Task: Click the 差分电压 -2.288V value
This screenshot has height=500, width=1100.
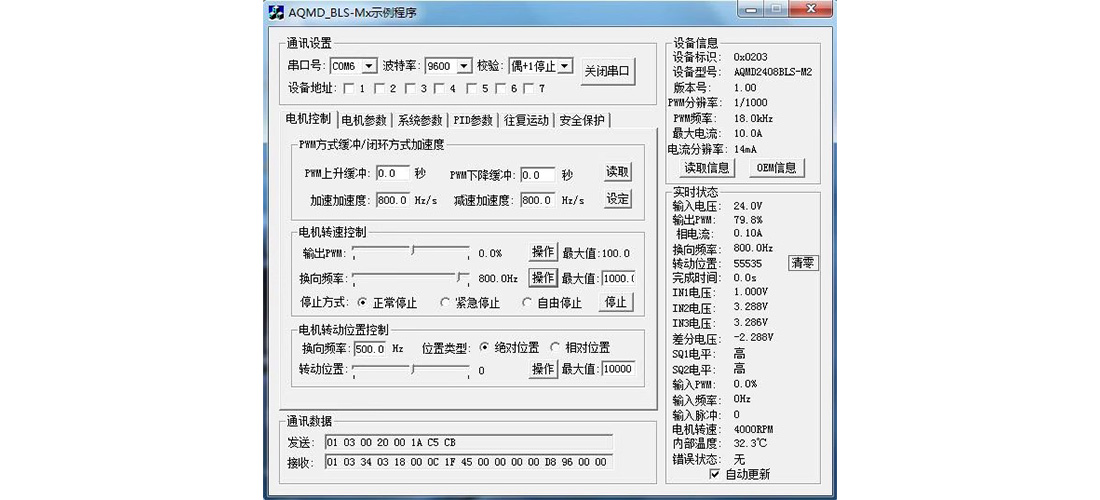Action: [753, 337]
